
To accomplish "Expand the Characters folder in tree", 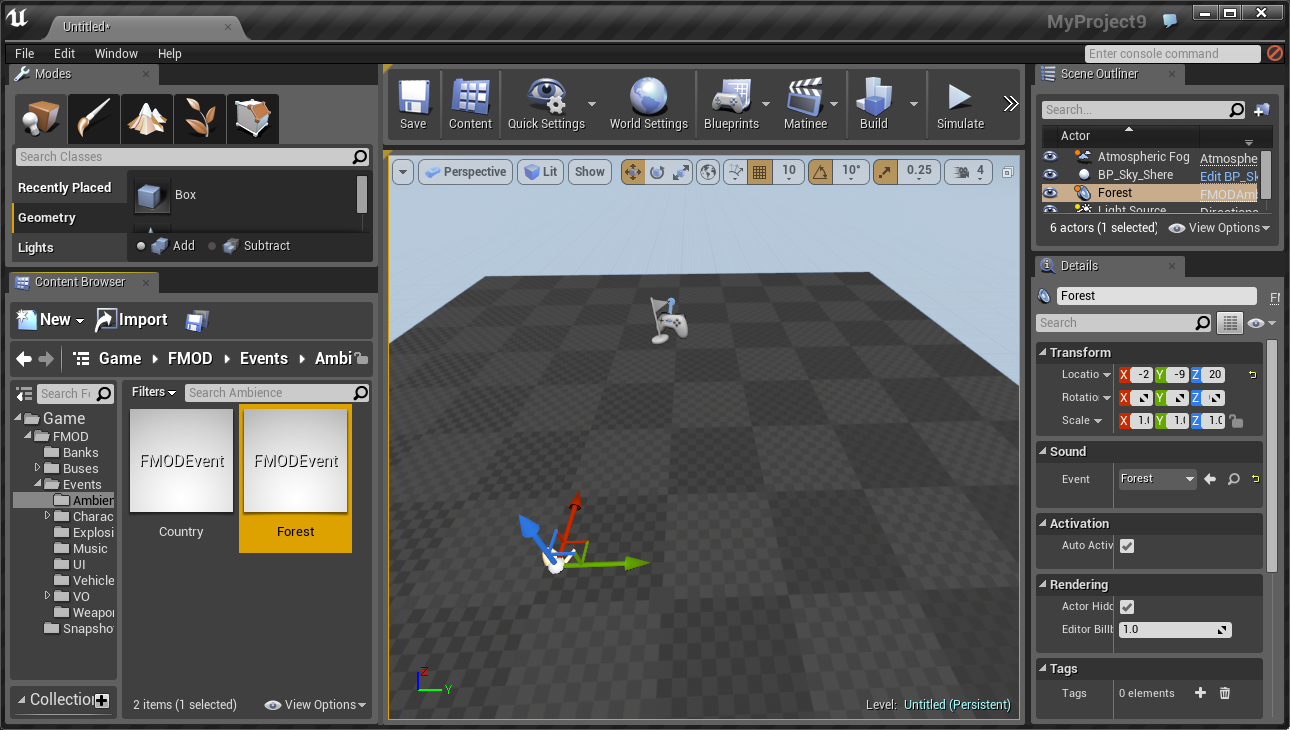I will click(x=48, y=516).
